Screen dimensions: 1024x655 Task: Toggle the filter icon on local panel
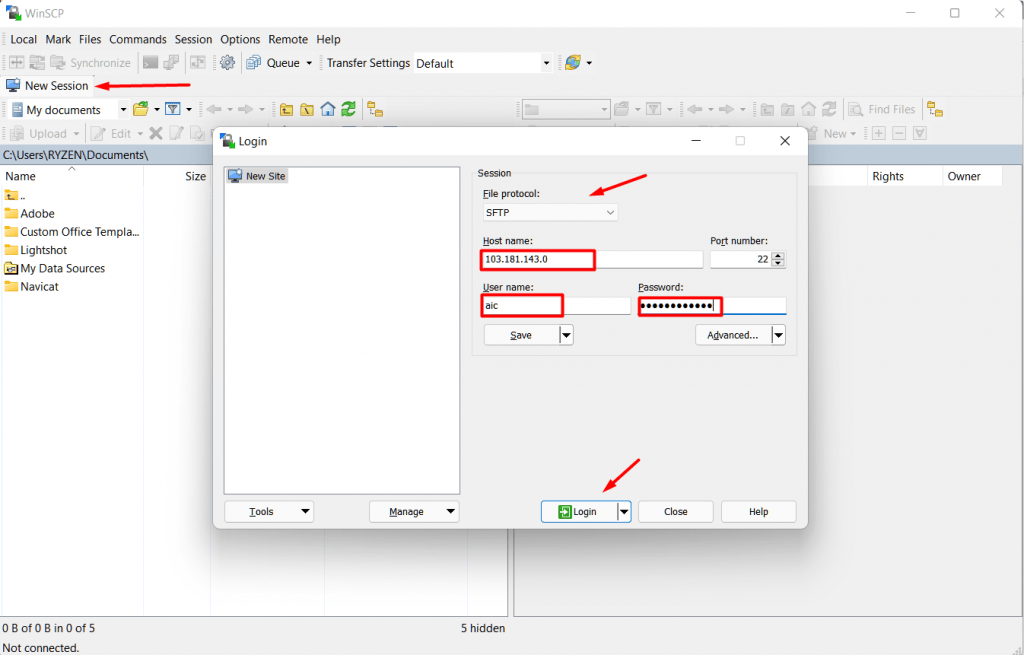172,109
